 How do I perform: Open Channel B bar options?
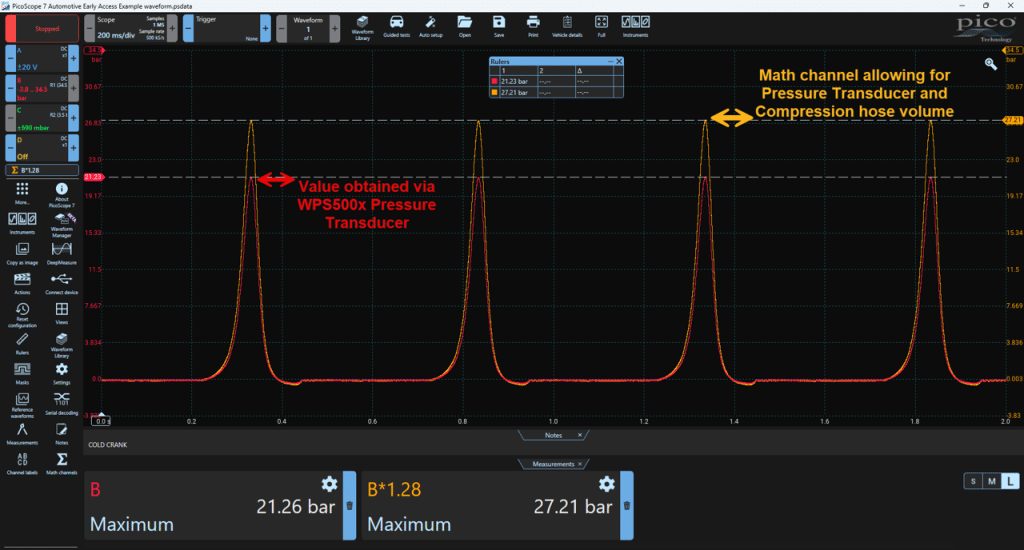[x=42, y=89]
